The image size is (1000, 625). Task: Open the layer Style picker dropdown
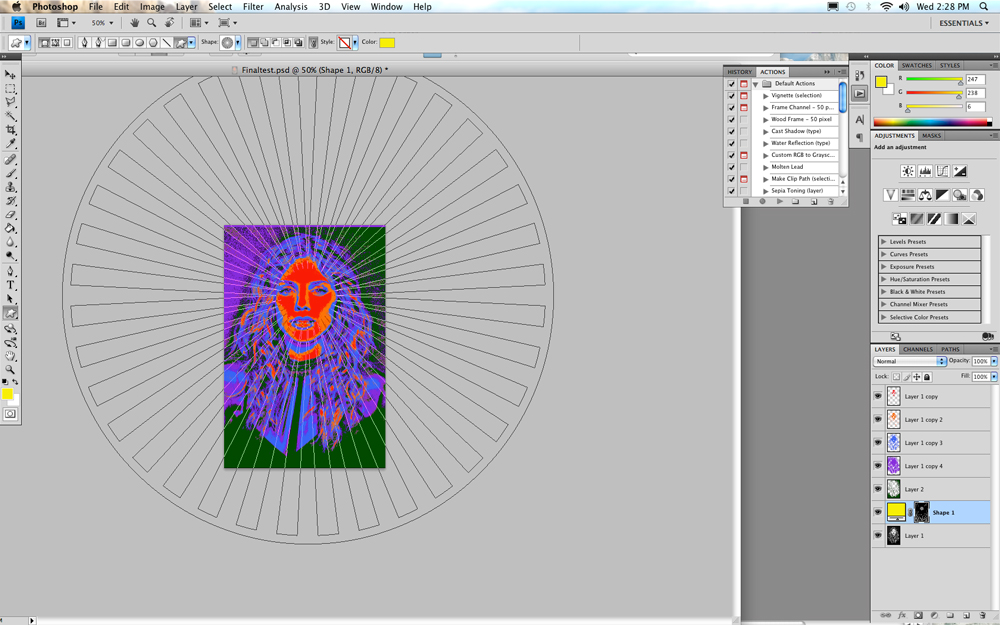(355, 43)
